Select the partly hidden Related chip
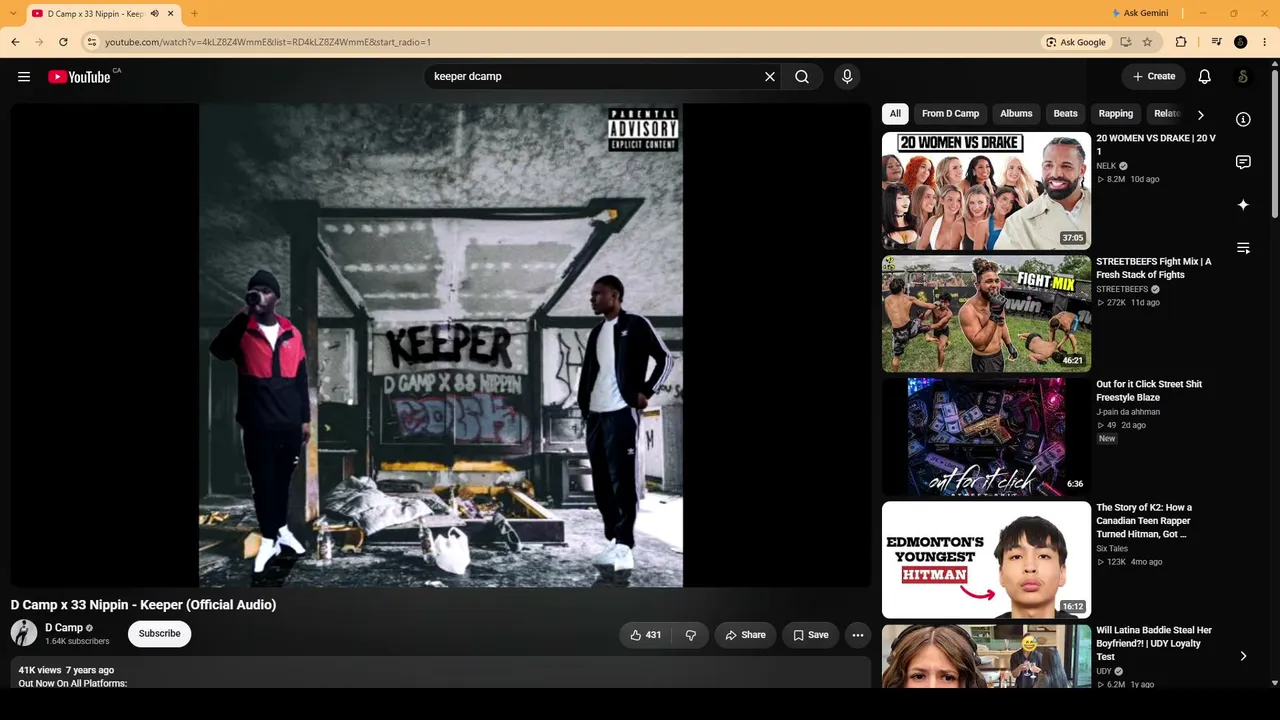1280x720 pixels. click(1167, 114)
